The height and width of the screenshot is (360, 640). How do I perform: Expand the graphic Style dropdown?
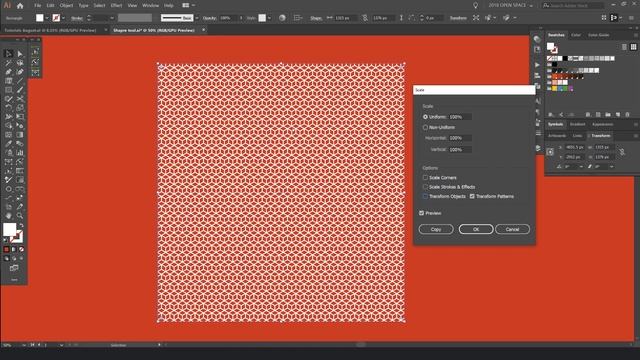(269, 18)
